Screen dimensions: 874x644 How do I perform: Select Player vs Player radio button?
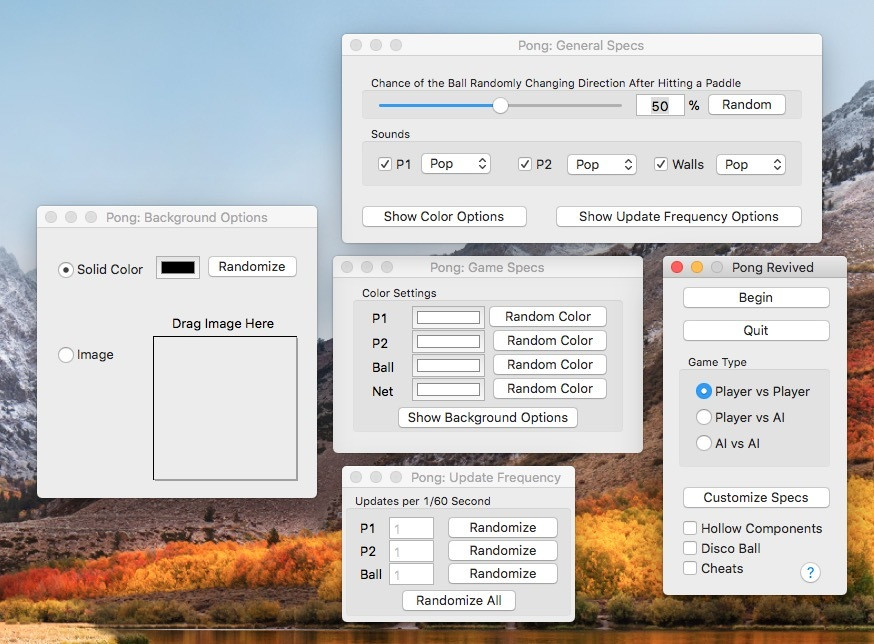point(704,391)
